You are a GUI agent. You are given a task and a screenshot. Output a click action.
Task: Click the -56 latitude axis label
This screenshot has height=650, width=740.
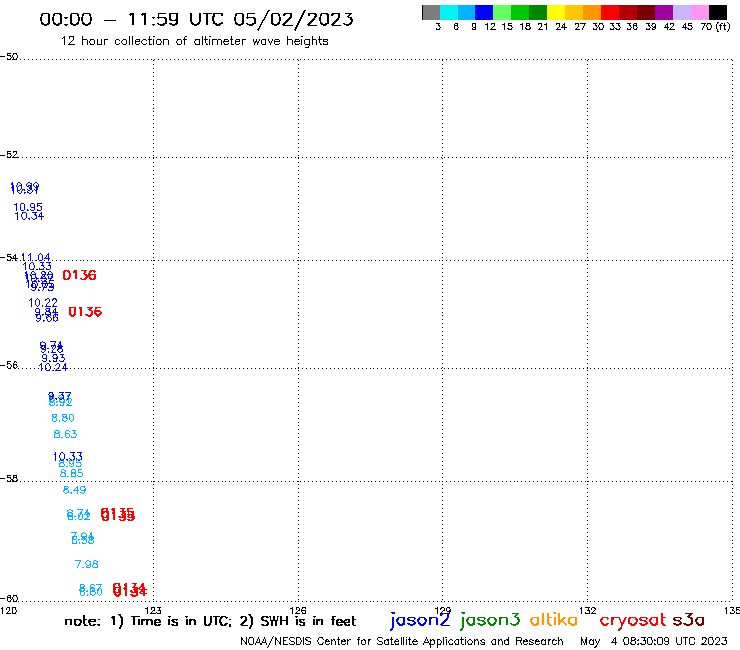[x=9, y=365]
